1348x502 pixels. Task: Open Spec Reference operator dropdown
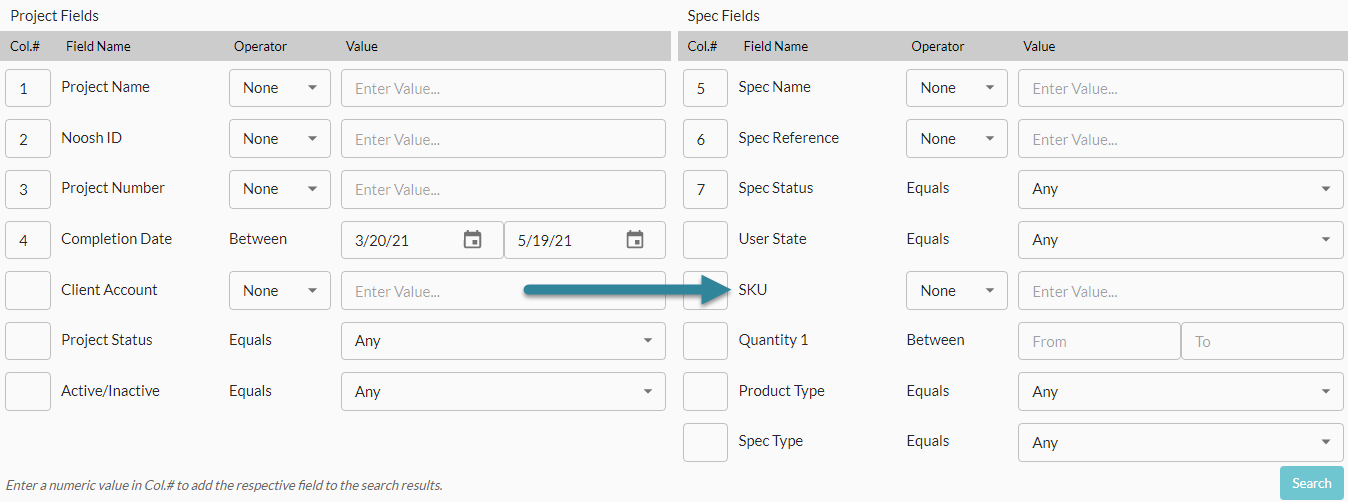(957, 139)
